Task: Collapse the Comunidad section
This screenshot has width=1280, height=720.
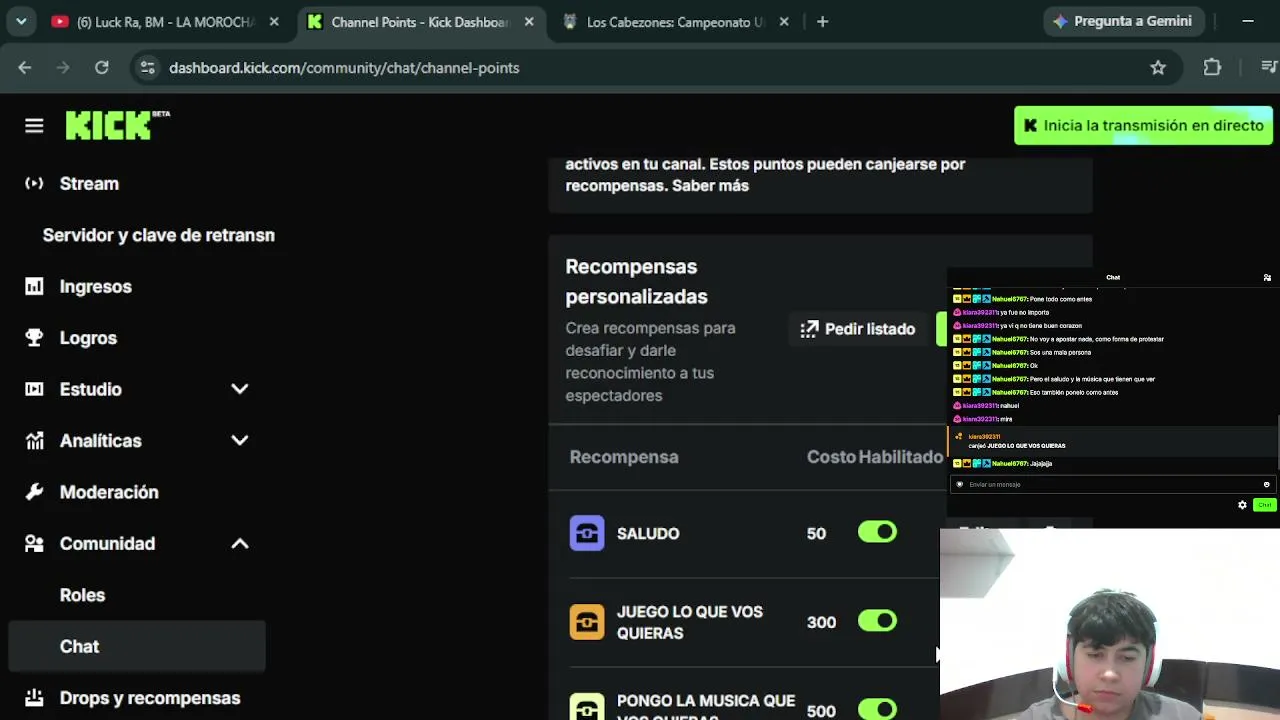Action: (x=240, y=544)
